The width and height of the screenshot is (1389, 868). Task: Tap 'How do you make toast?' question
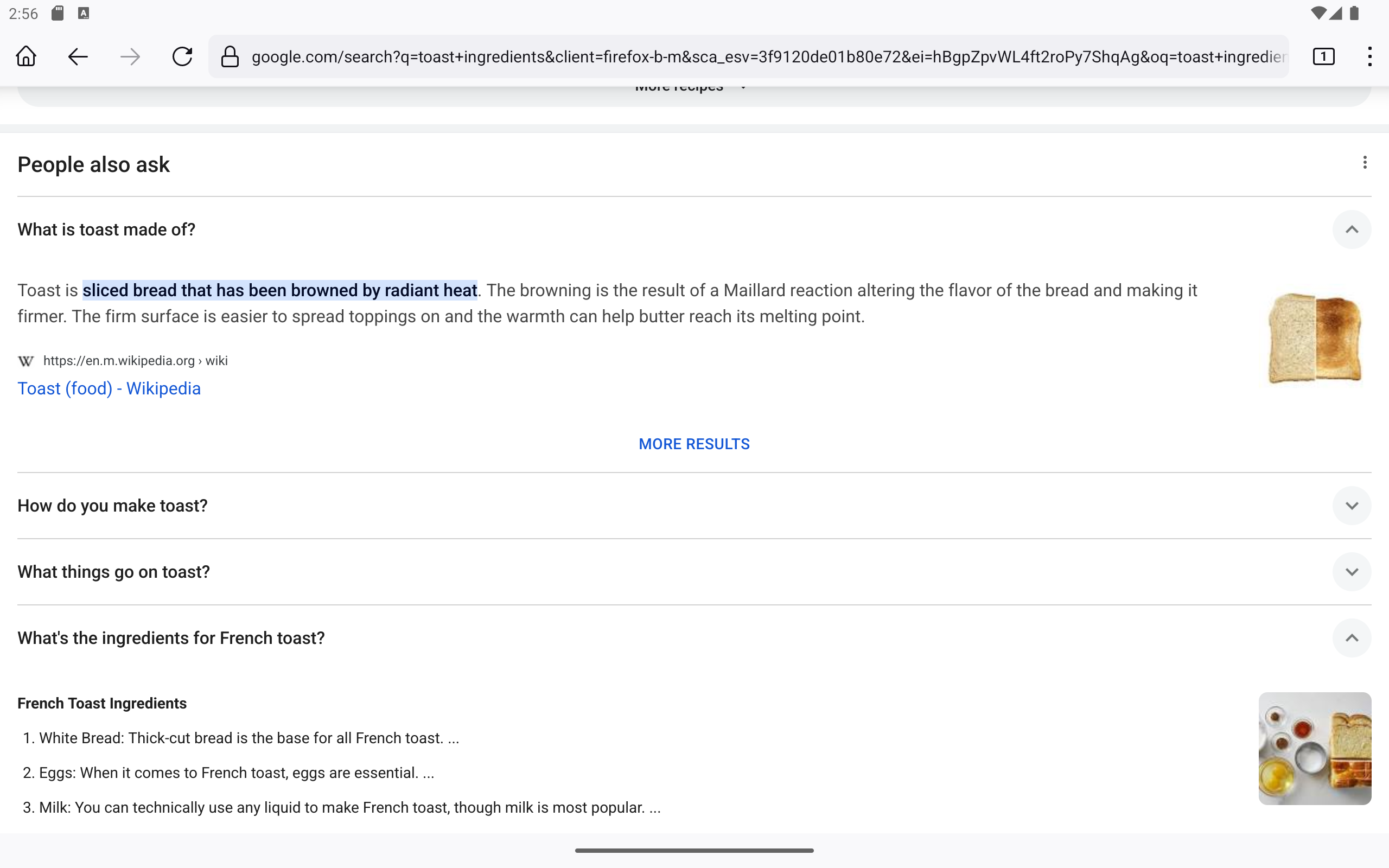[x=112, y=506]
